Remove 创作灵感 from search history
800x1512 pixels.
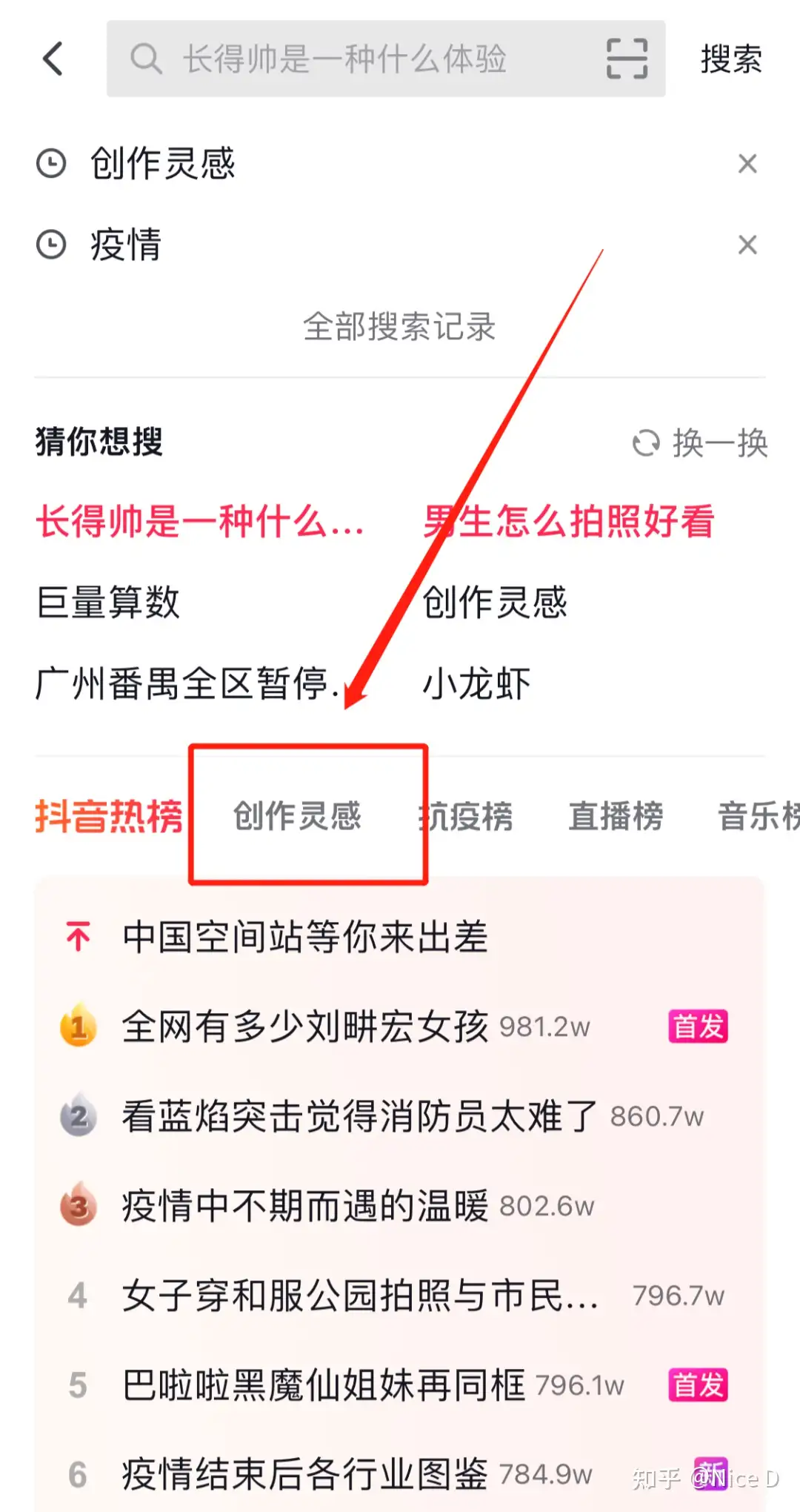pyautogui.click(x=747, y=164)
